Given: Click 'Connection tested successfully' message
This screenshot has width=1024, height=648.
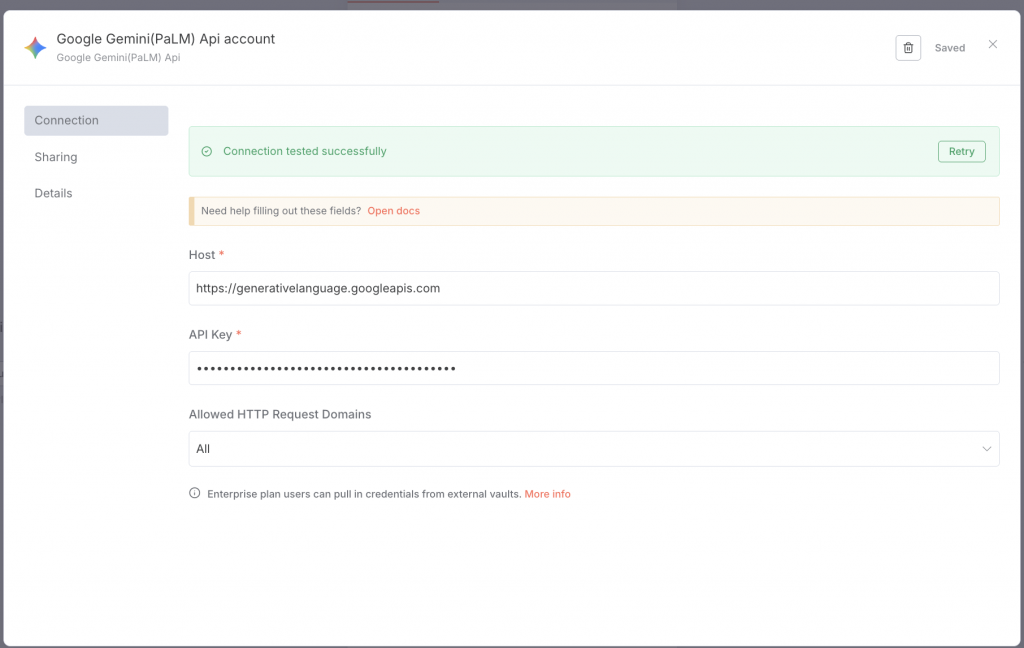Looking at the screenshot, I should click(x=305, y=152).
